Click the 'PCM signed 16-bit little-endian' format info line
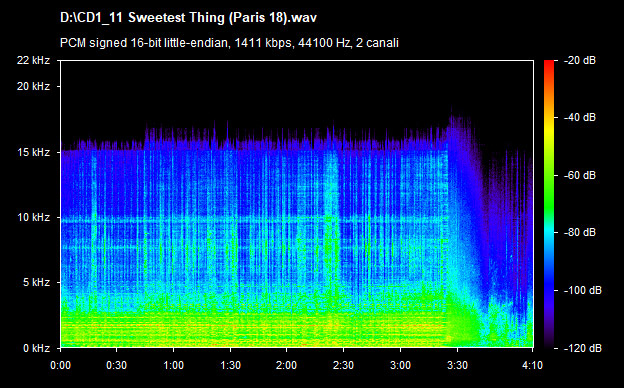The height and width of the screenshot is (388, 624). tap(229, 43)
